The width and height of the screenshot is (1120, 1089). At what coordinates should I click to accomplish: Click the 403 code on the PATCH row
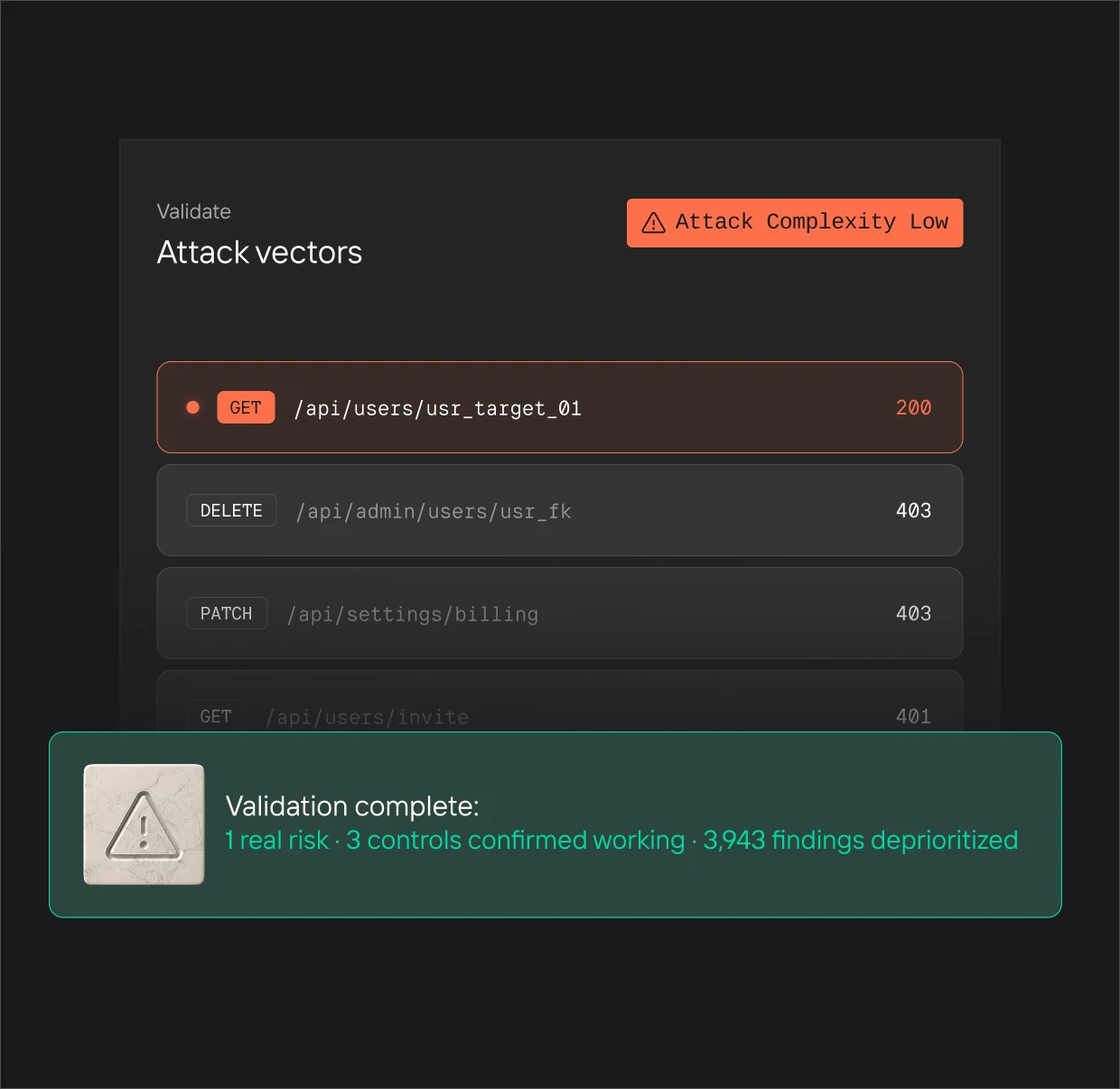(x=913, y=614)
